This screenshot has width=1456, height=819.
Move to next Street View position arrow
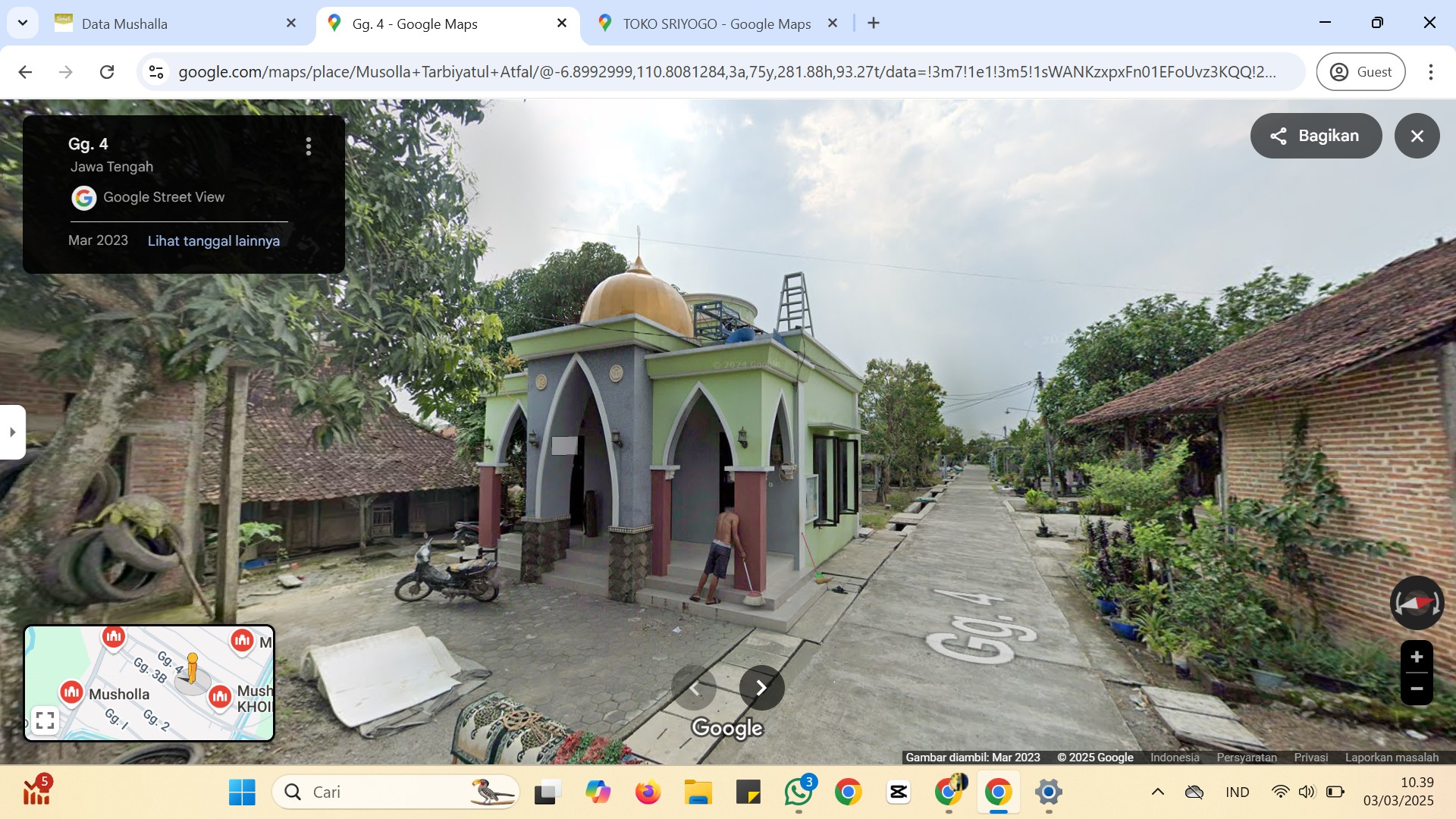point(761,688)
